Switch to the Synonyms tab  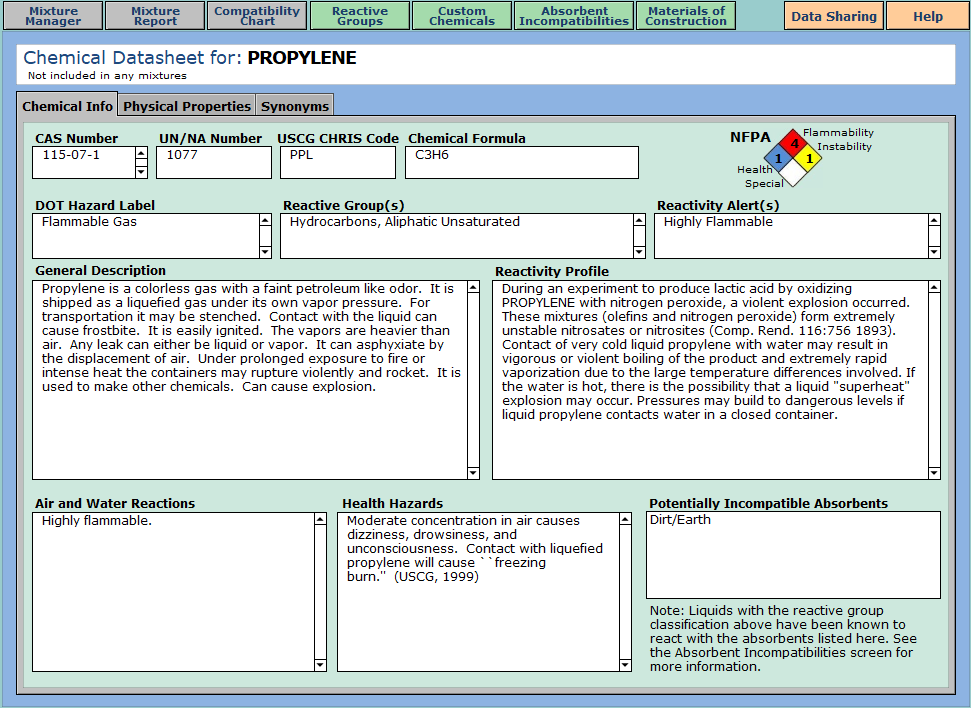295,107
